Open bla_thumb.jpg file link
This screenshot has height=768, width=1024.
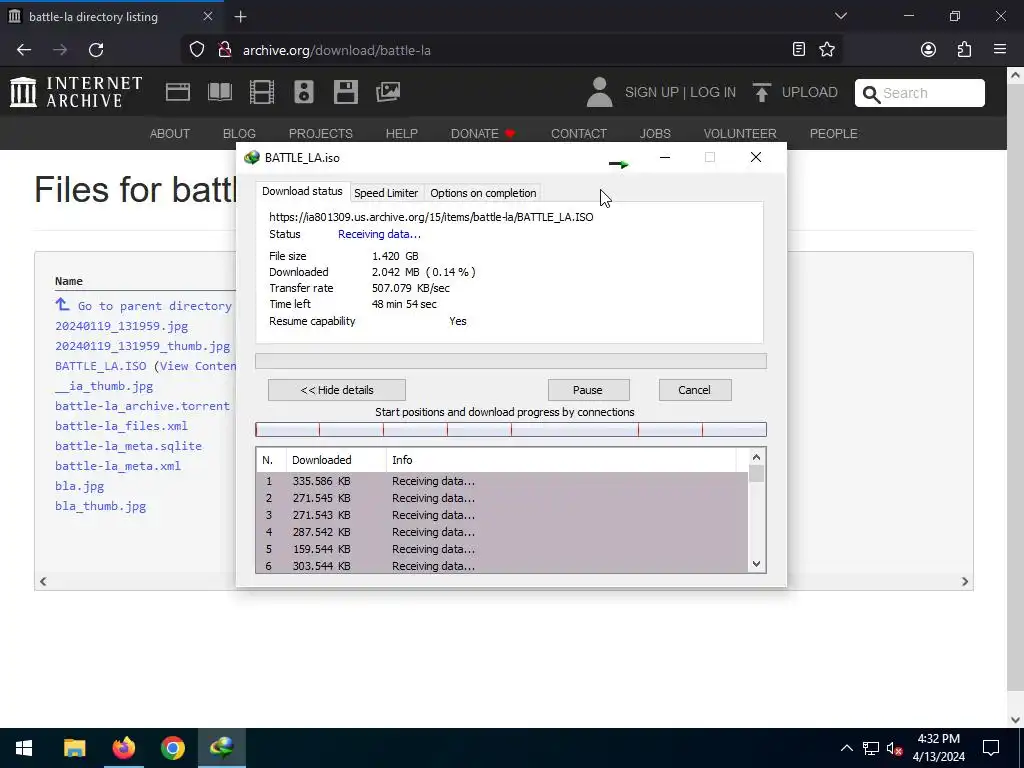[101, 506]
